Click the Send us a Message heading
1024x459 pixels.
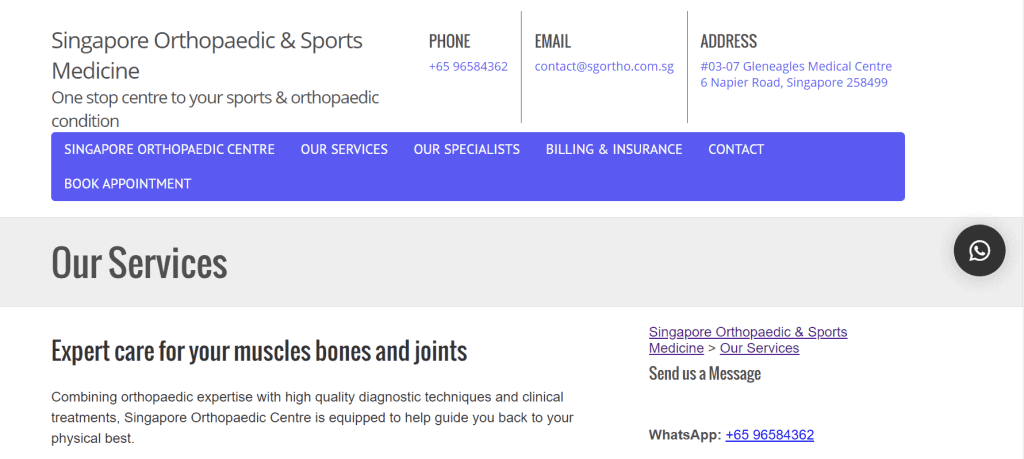click(705, 373)
